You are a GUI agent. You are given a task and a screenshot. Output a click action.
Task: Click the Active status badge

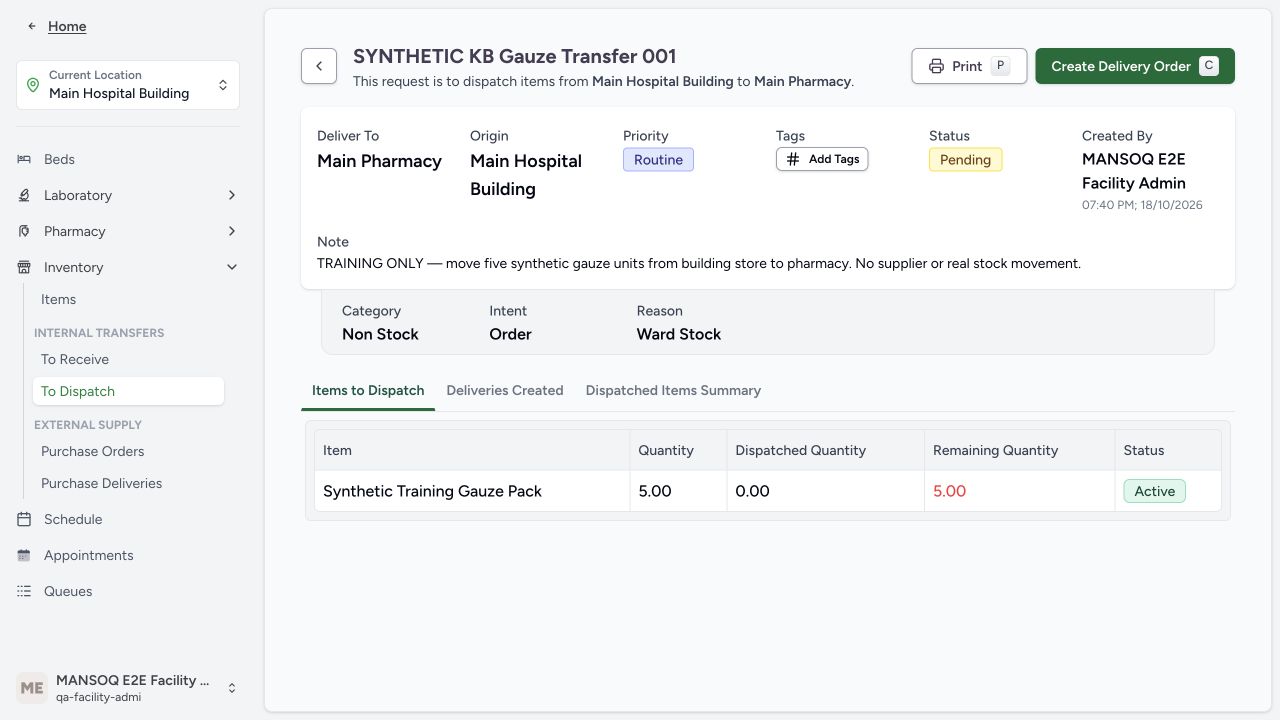pos(1154,491)
